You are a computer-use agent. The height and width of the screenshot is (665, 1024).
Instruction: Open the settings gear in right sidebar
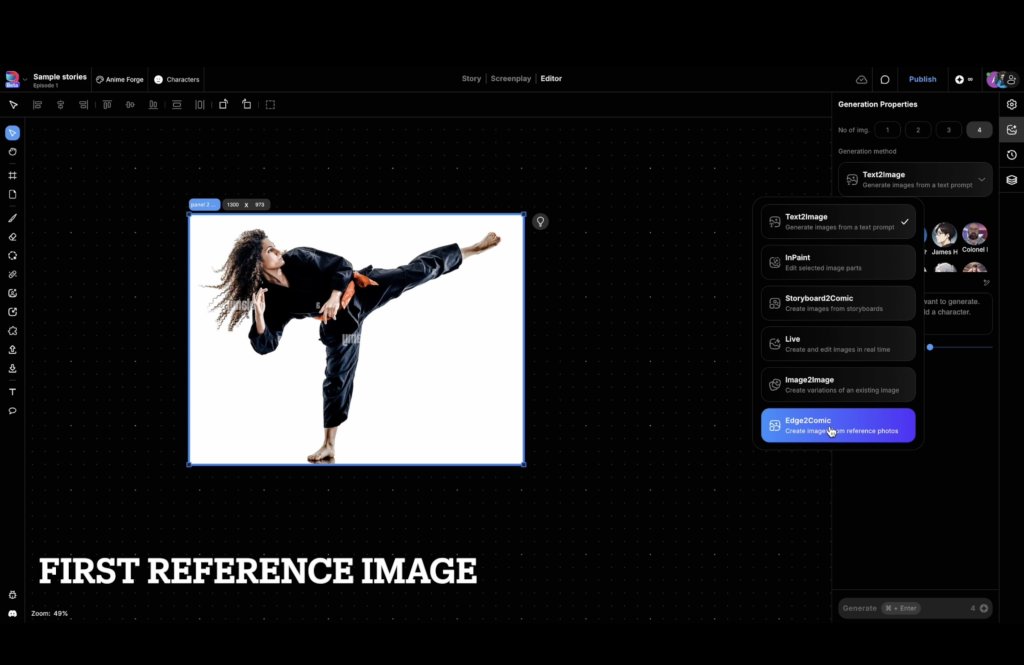point(1011,104)
